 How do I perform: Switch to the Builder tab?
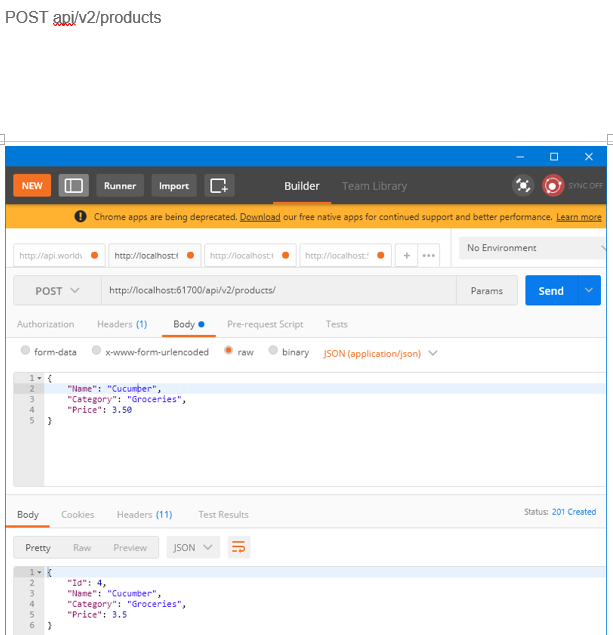pos(302,186)
